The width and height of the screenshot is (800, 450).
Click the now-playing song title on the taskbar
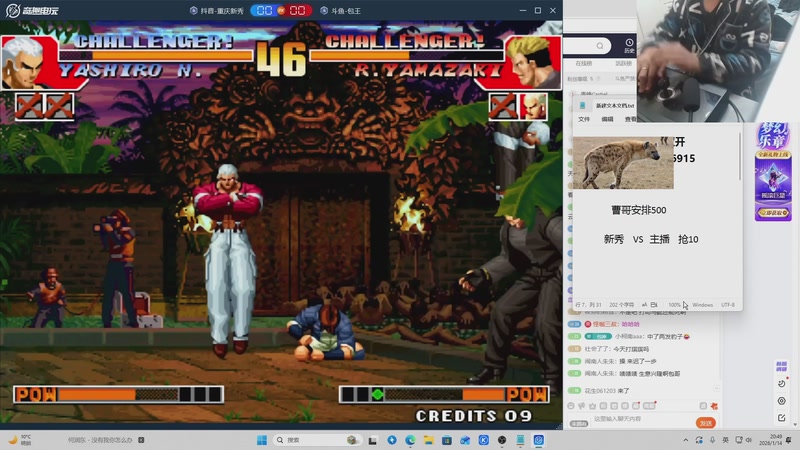pos(100,440)
